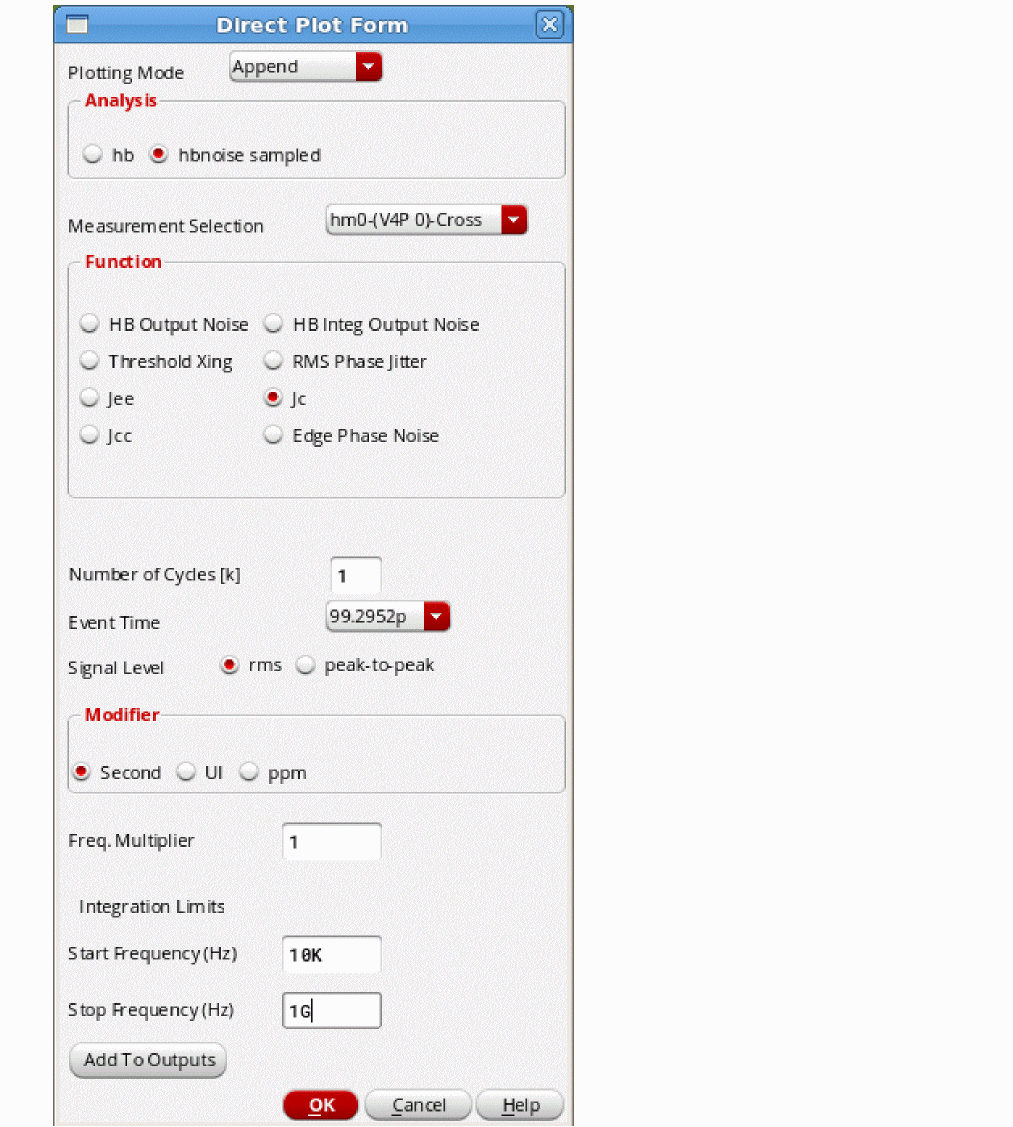Choose the ppm modifier

[x=249, y=772]
